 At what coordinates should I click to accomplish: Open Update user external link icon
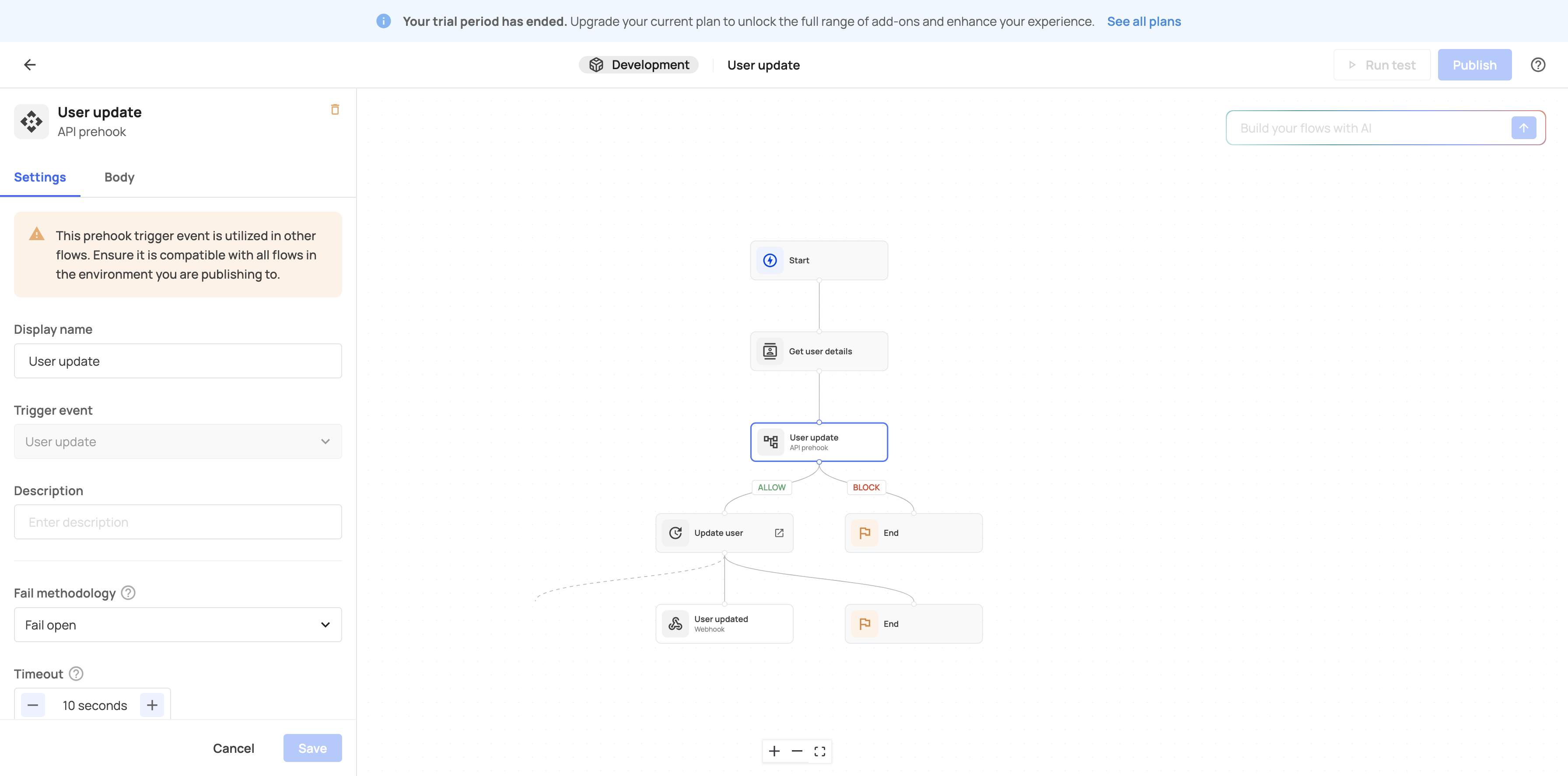[x=779, y=532]
